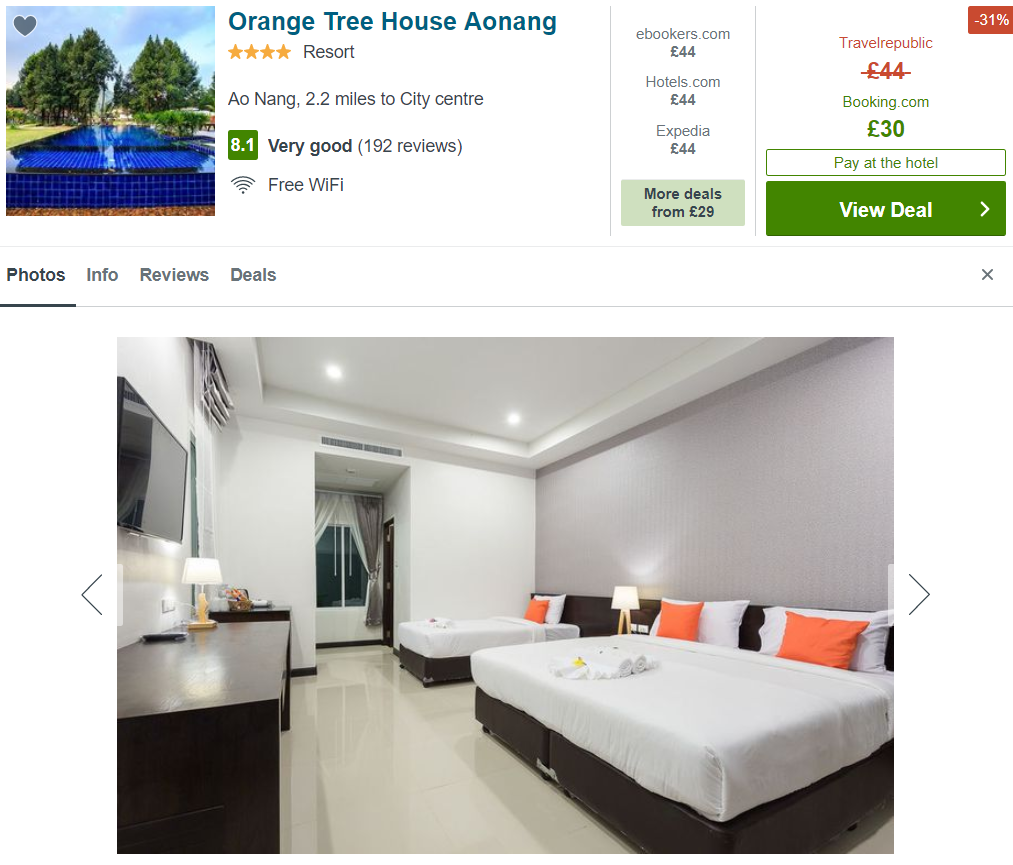Click the pool thumbnail image of the hotel
Image resolution: width=1013 pixels, height=865 pixels.
110,111
